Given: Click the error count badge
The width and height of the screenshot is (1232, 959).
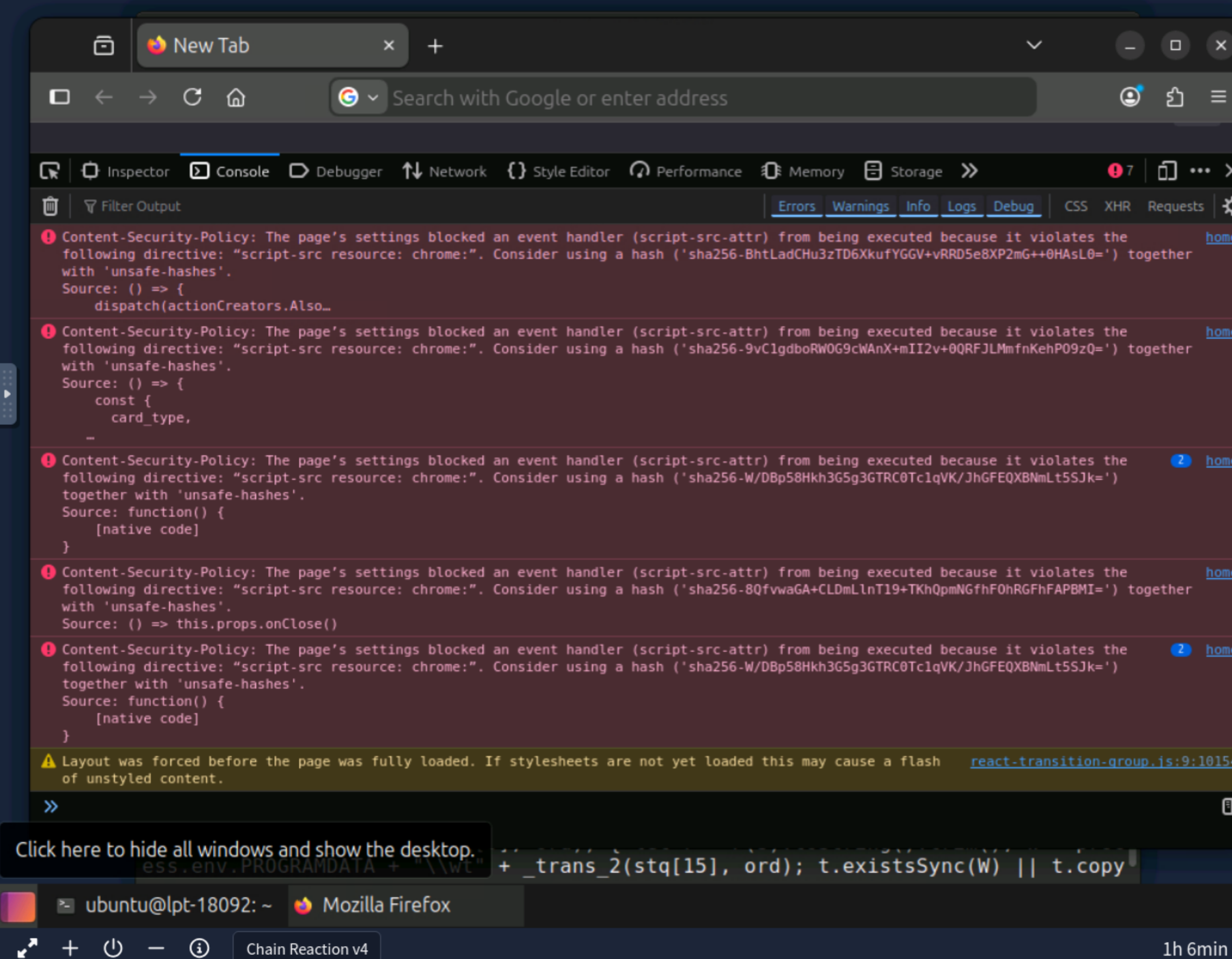Looking at the screenshot, I should click(x=1121, y=171).
